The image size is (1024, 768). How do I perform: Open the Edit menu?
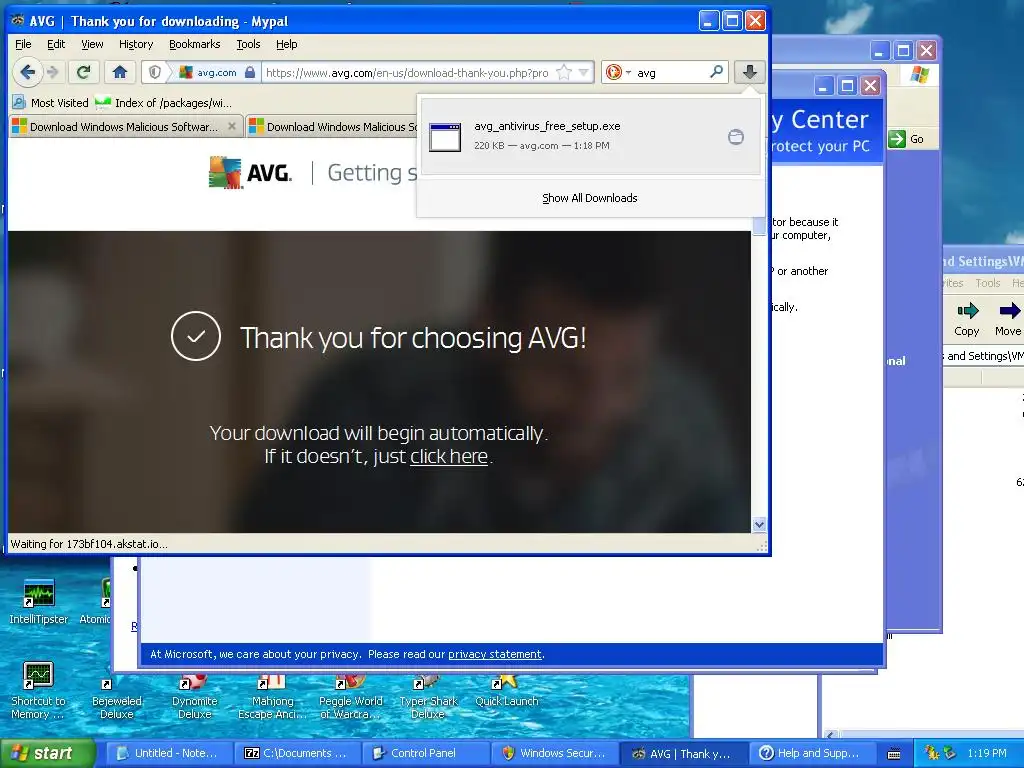tap(56, 44)
